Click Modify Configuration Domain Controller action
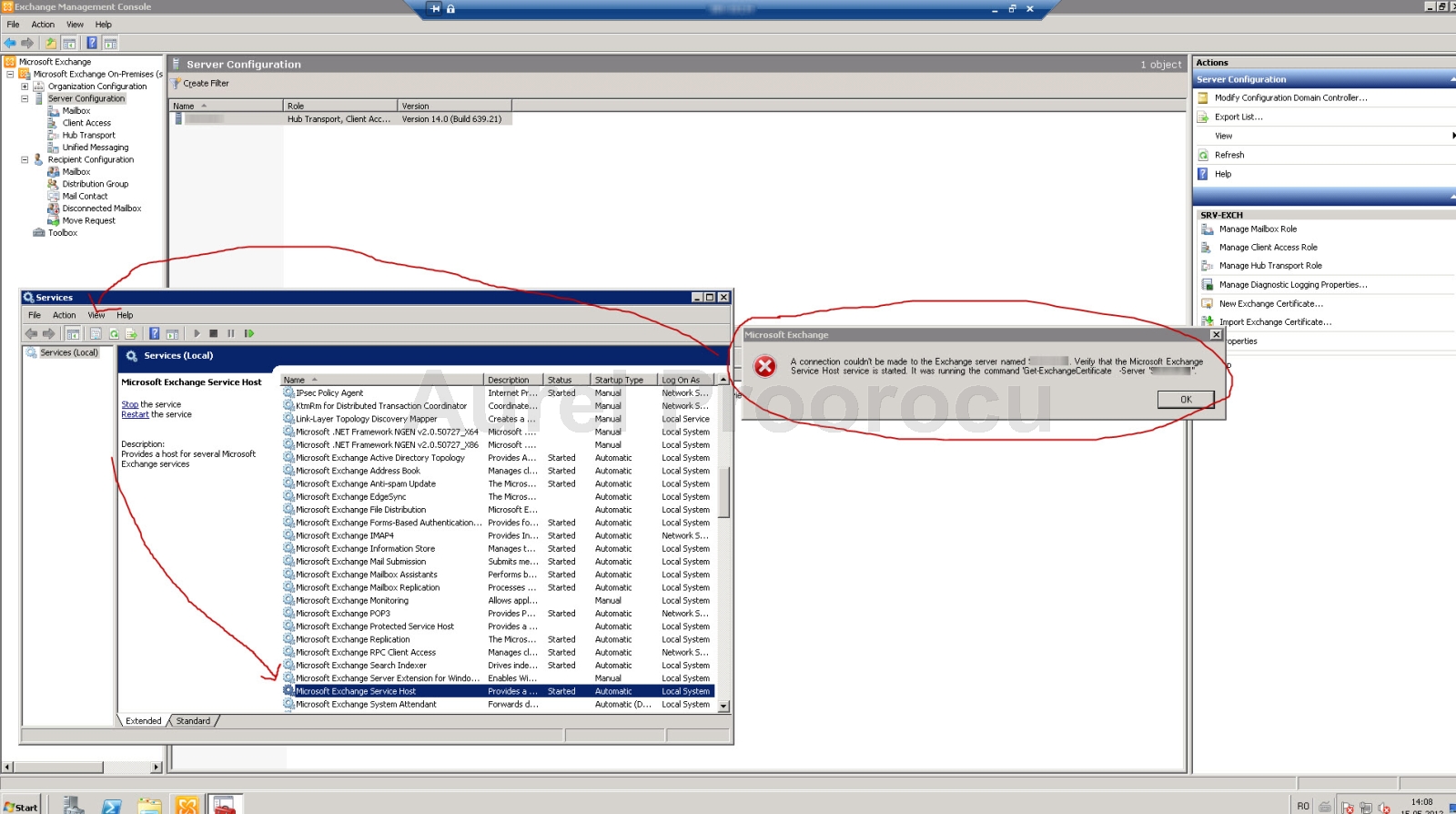The image size is (1456, 814). pyautogui.click(x=1290, y=97)
